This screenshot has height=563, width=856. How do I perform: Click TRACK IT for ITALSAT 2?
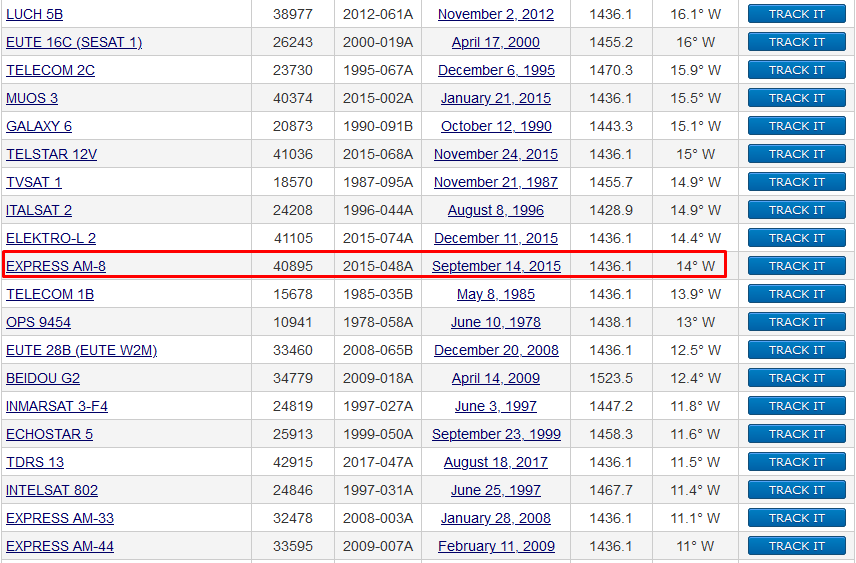click(796, 210)
